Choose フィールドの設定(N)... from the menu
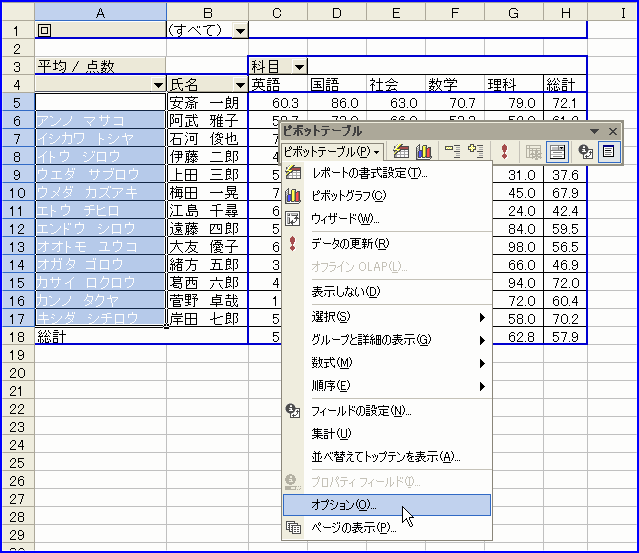The height and width of the screenshot is (553, 639). pyautogui.click(x=387, y=411)
